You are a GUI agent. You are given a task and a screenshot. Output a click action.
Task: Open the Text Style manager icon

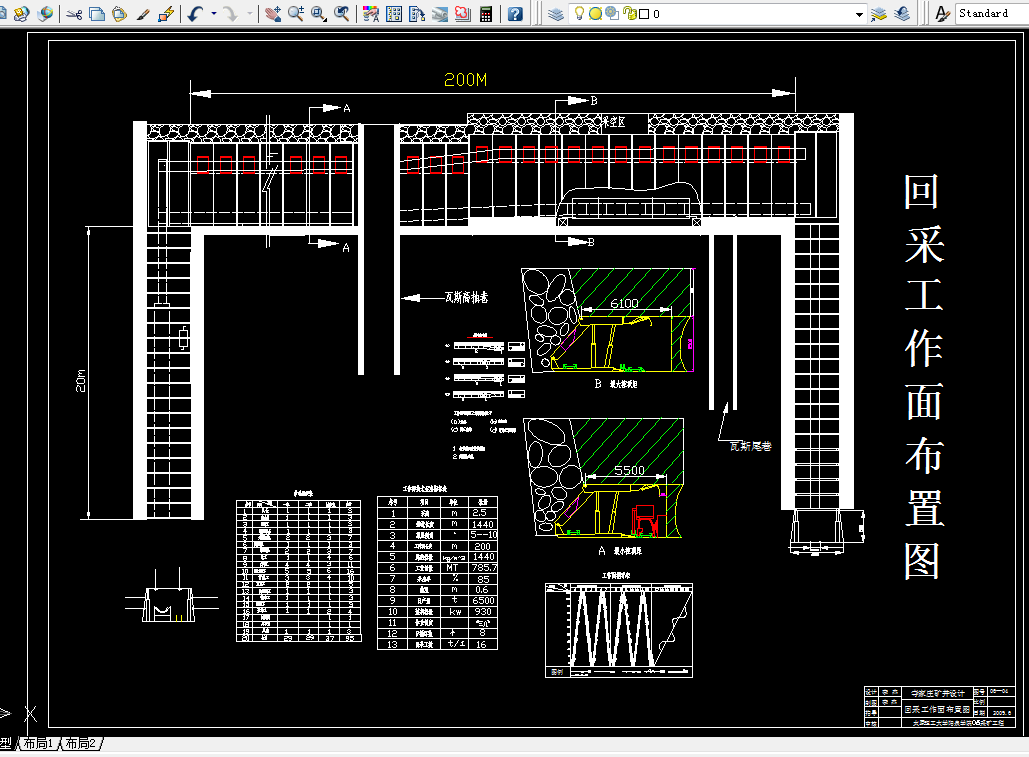tap(942, 14)
